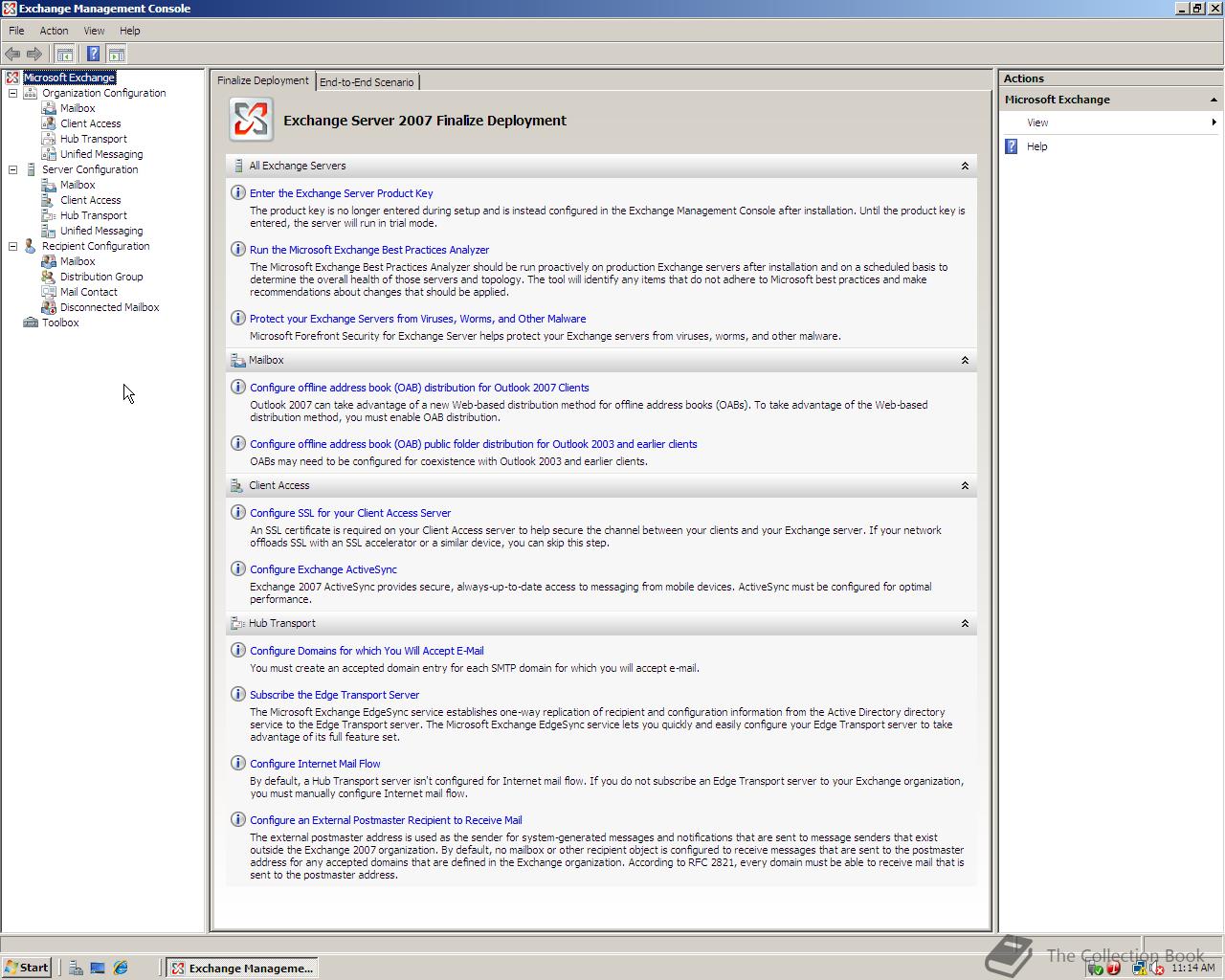The image size is (1225, 980).
Task: Collapse the Mailbox section chevron
Action: 965,360
